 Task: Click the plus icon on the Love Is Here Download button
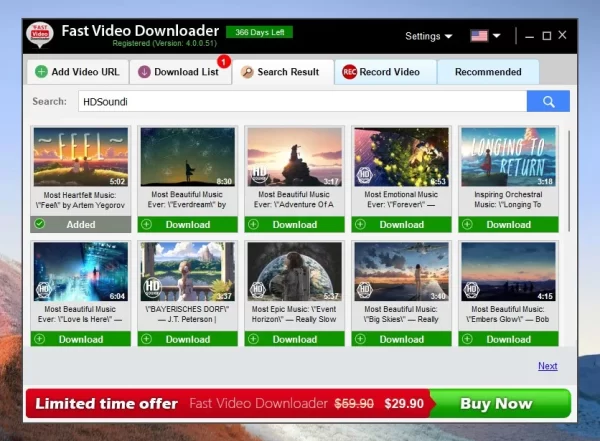pyautogui.click(x=39, y=339)
